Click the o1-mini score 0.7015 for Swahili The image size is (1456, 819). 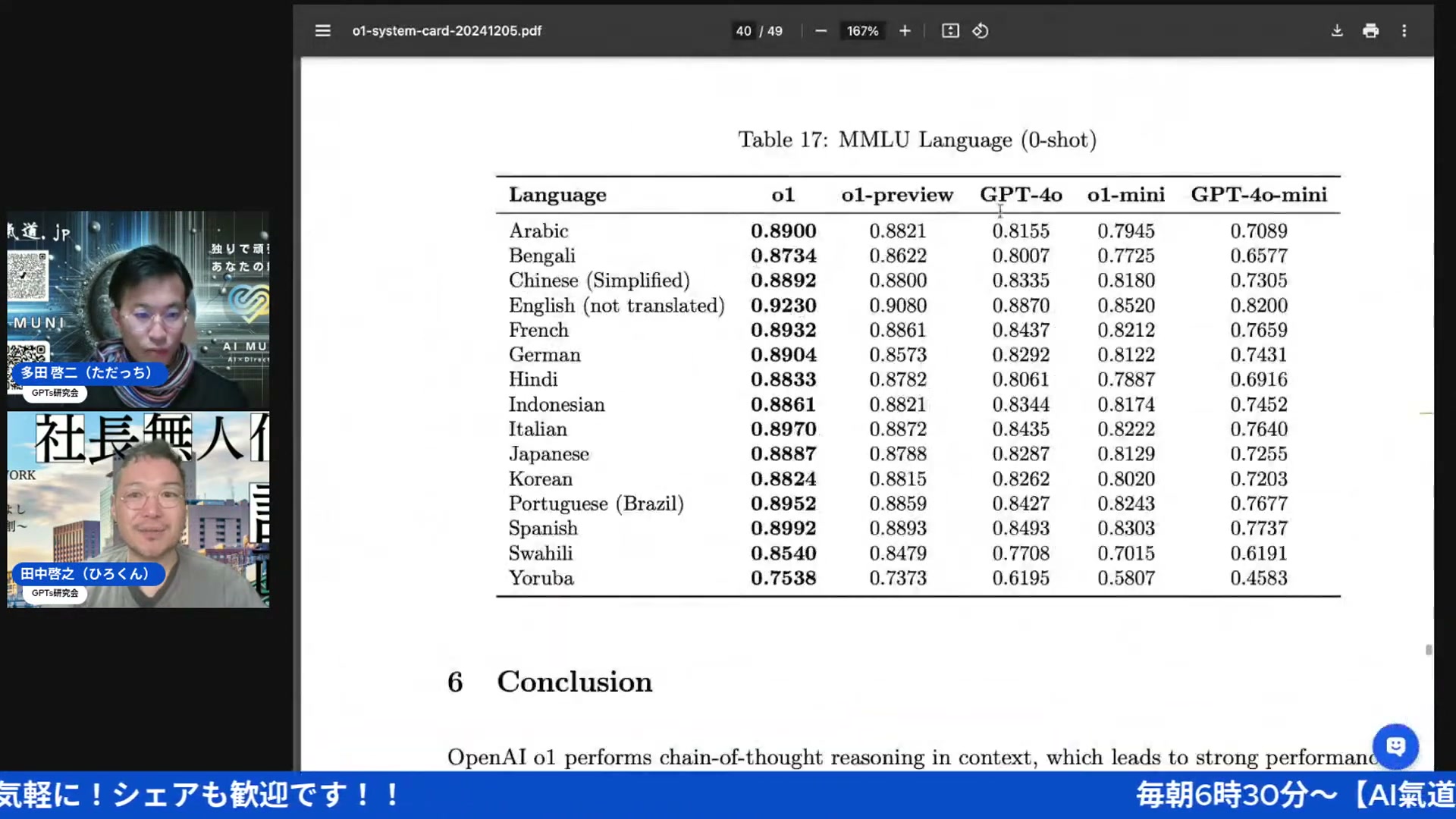tap(1126, 554)
